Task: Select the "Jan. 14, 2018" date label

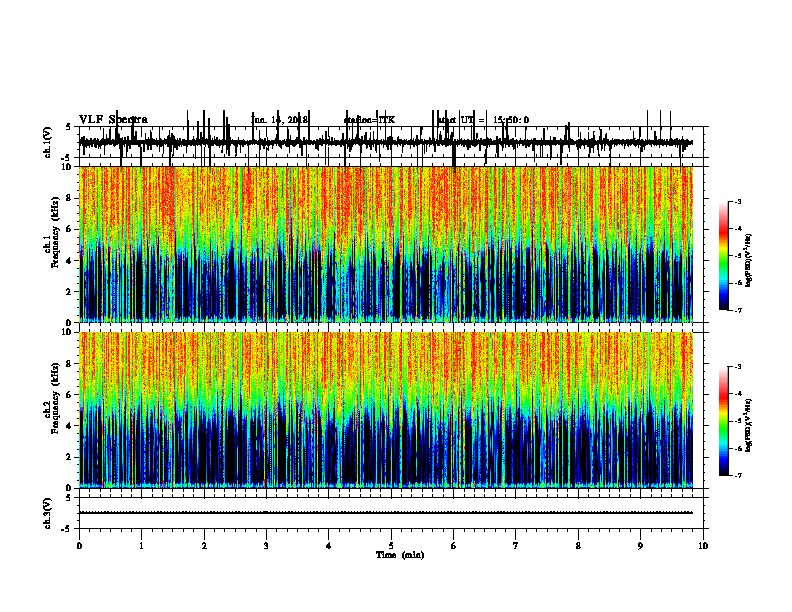Action: (279, 120)
